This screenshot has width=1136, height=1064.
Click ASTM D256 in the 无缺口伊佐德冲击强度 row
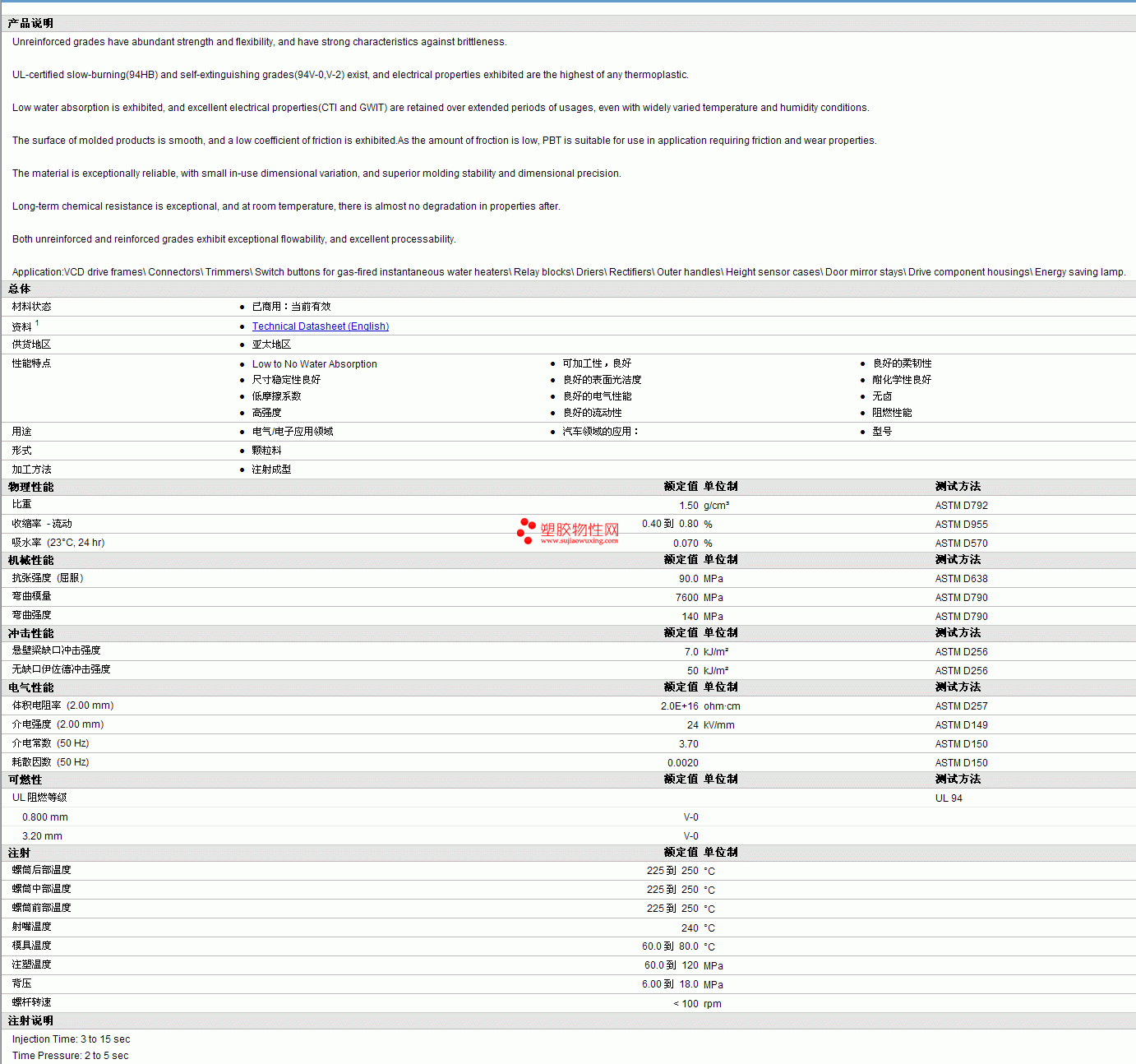point(962,671)
